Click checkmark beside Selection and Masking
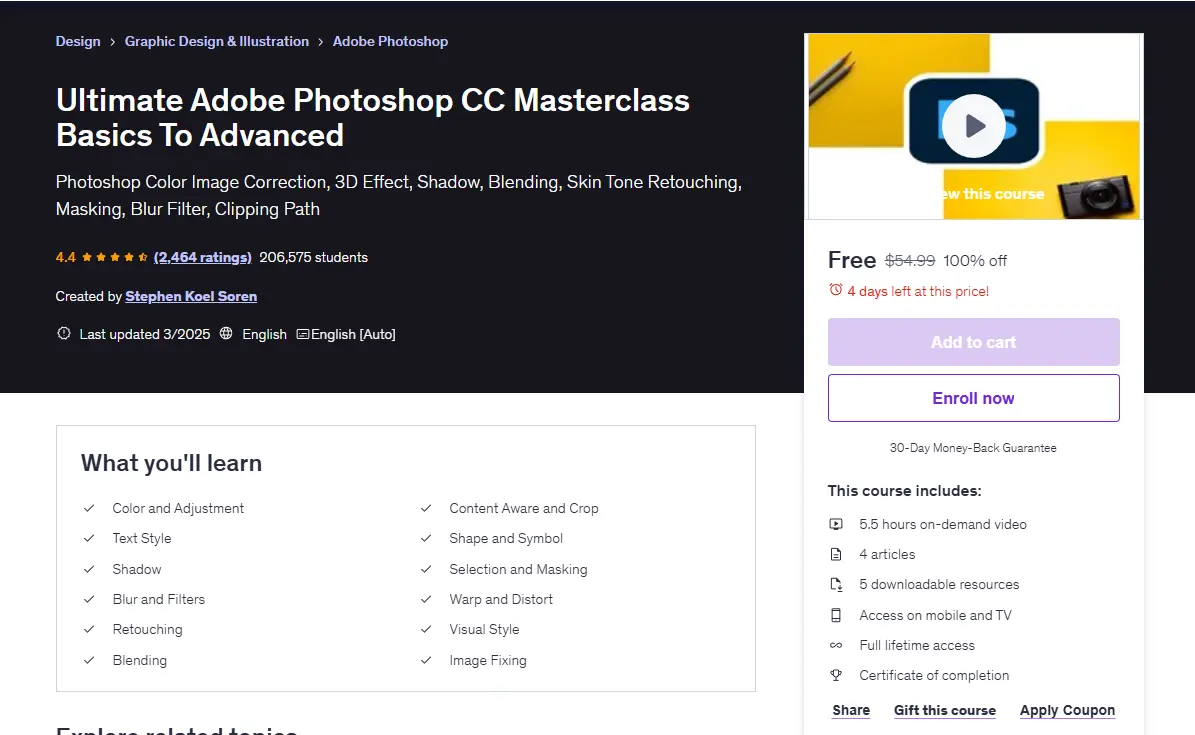Image resolution: width=1195 pixels, height=735 pixels. [426, 570]
